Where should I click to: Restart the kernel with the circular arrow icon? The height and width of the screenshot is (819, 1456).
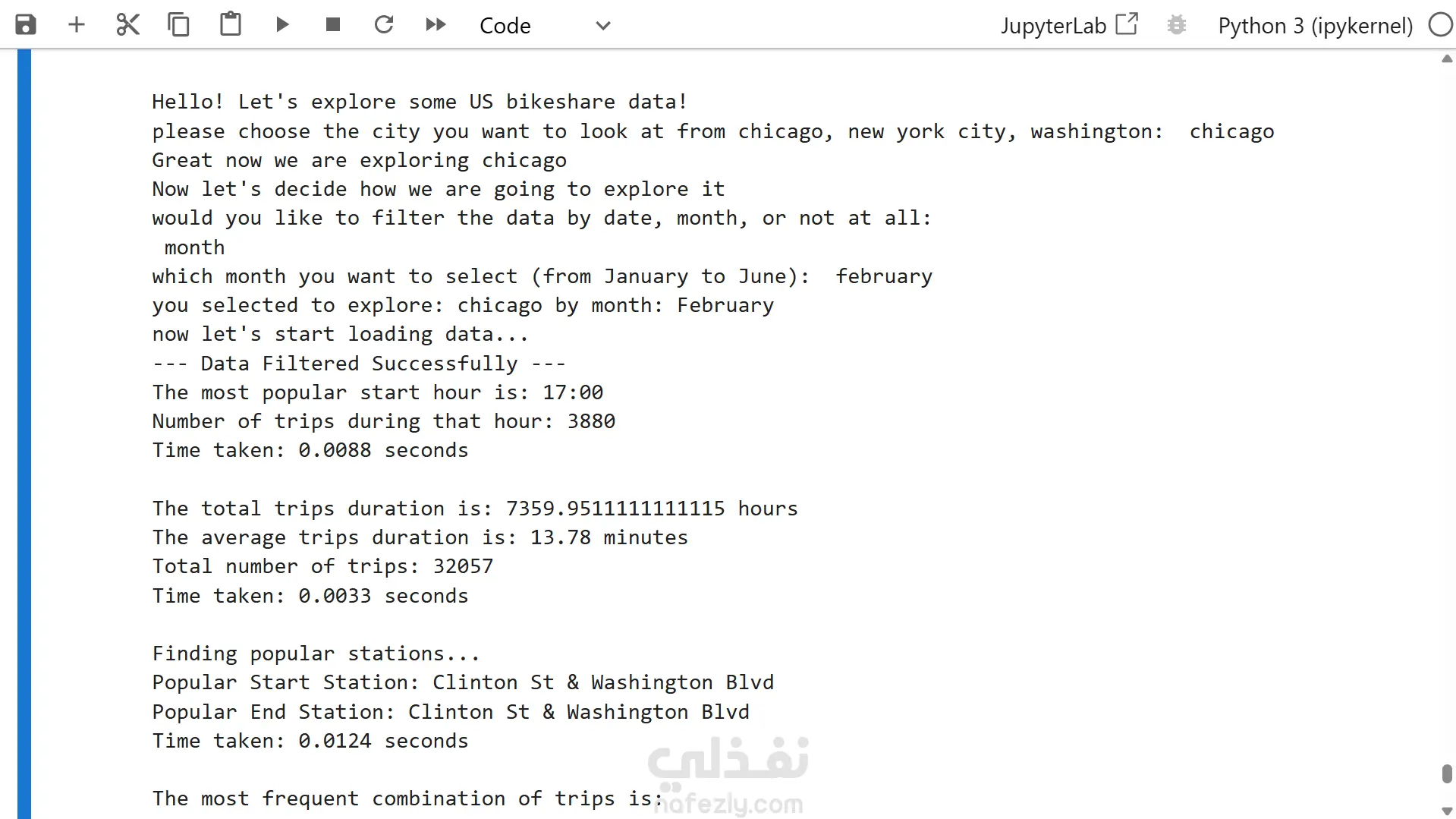[384, 25]
